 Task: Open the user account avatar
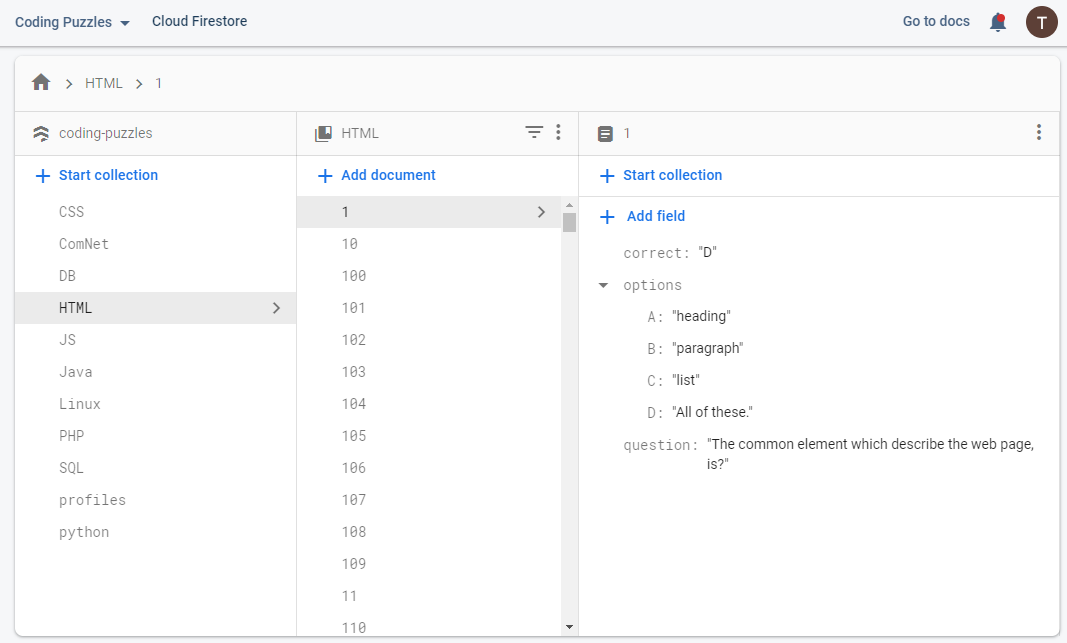coord(1041,22)
